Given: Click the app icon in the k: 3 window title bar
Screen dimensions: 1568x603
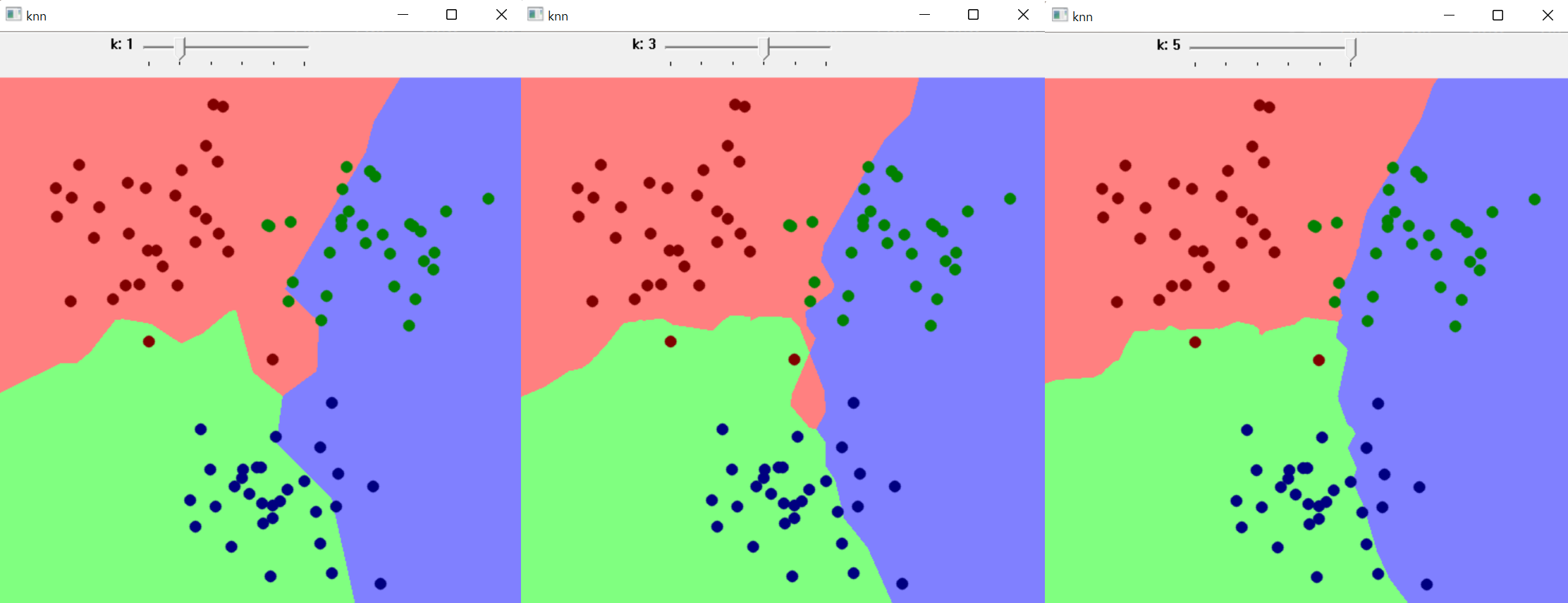Looking at the screenshot, I should (535, 15).
